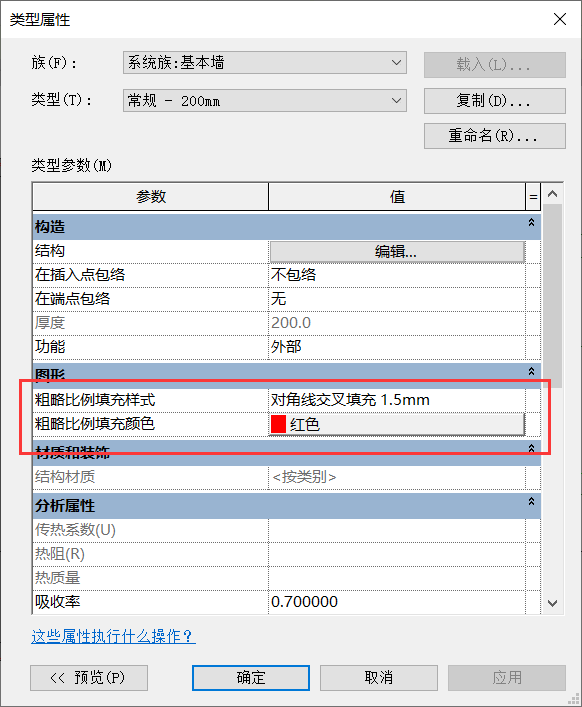
Task: Open the 类型(T) dropdown
Action: tap(265, 101)
